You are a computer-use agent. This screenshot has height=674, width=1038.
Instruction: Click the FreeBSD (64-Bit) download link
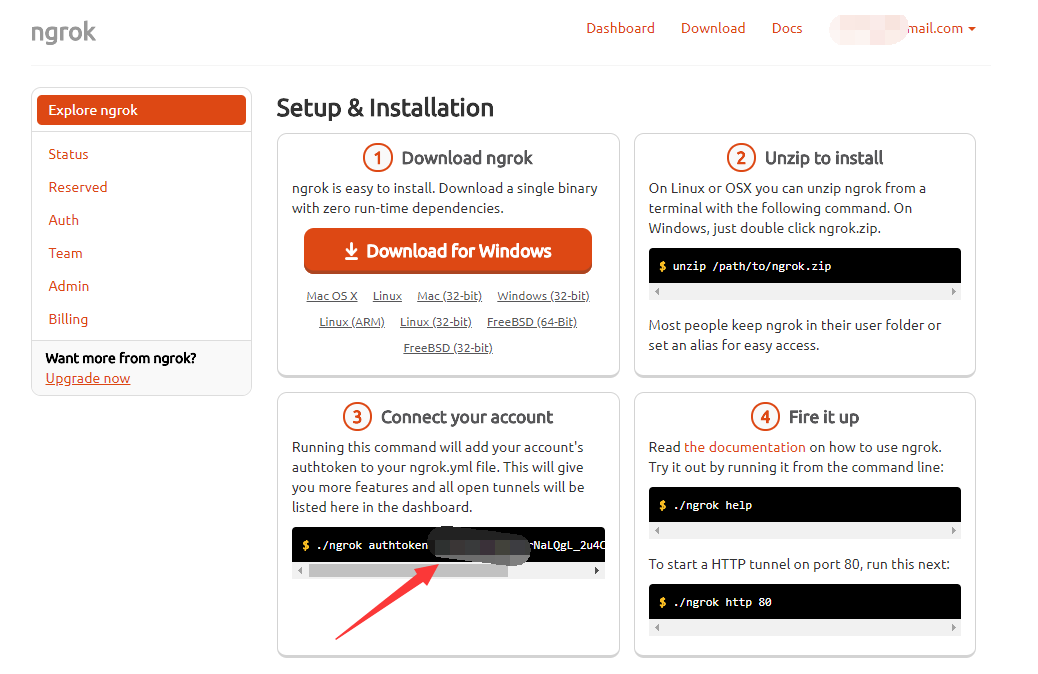tap(532, 322)
